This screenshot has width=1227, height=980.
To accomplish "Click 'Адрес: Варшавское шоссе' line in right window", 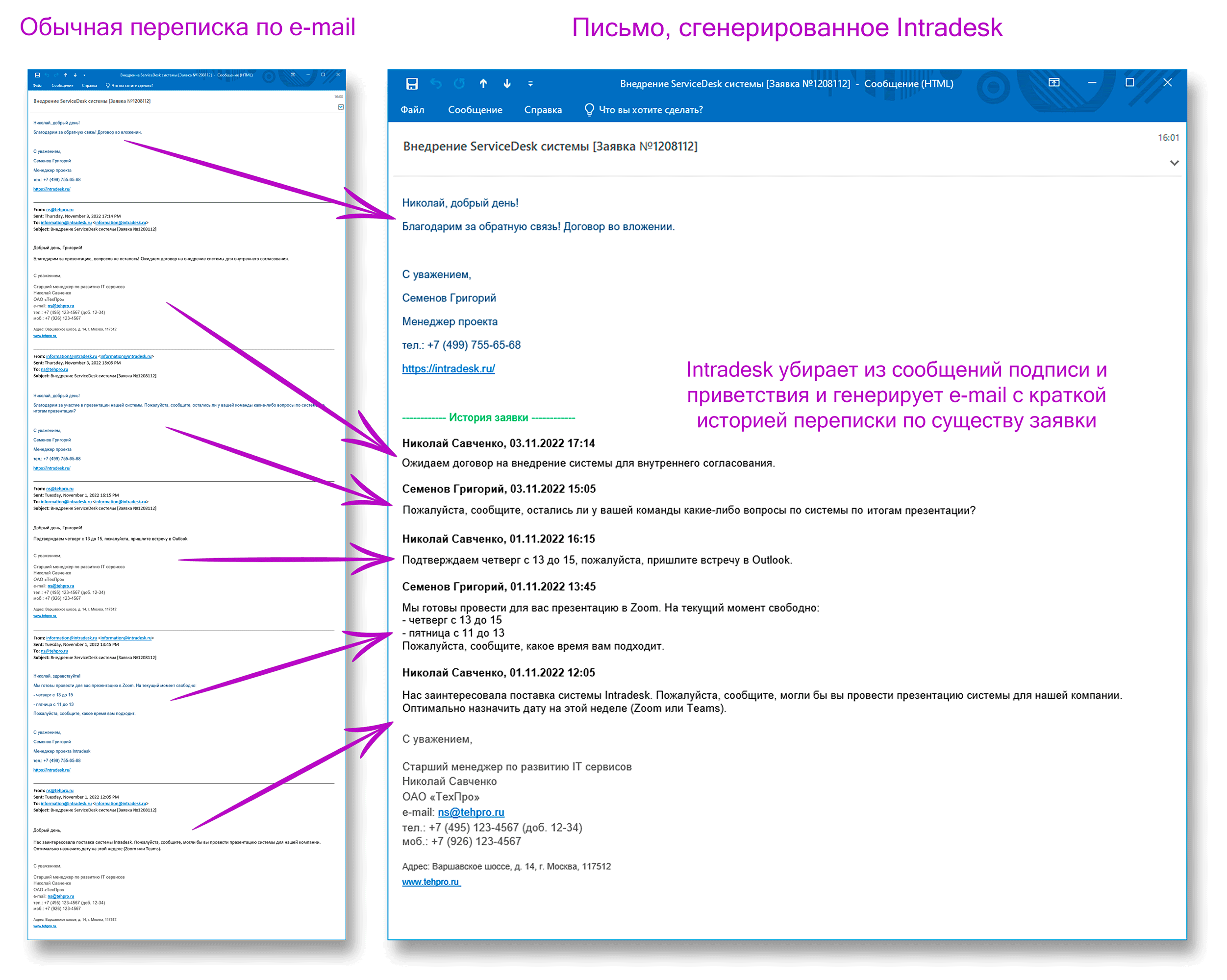I will 506,866.
